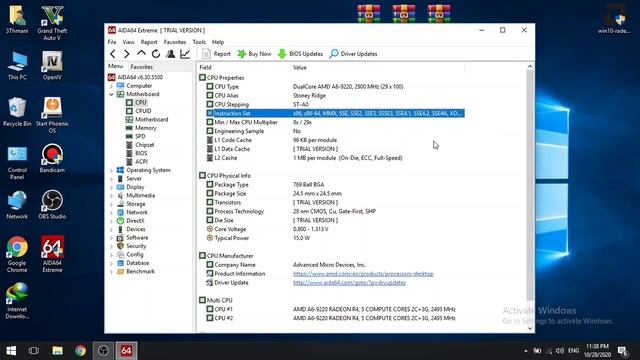
Task: Select the Recycle Bin desktop icon
Action: coord(17,112)
